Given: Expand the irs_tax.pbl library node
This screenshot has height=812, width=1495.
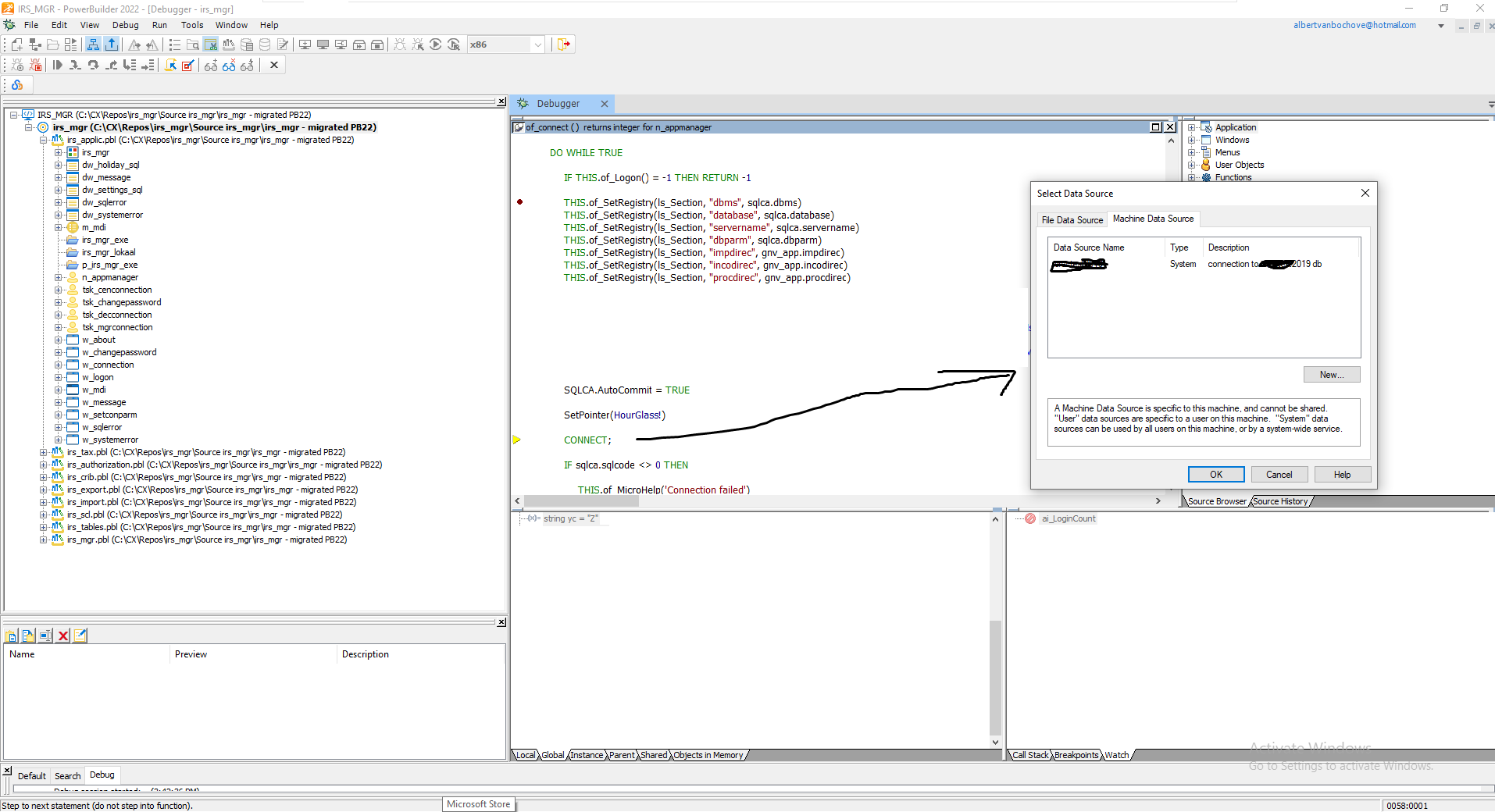Looking at the screenshot, I should [x=44, y=452].
